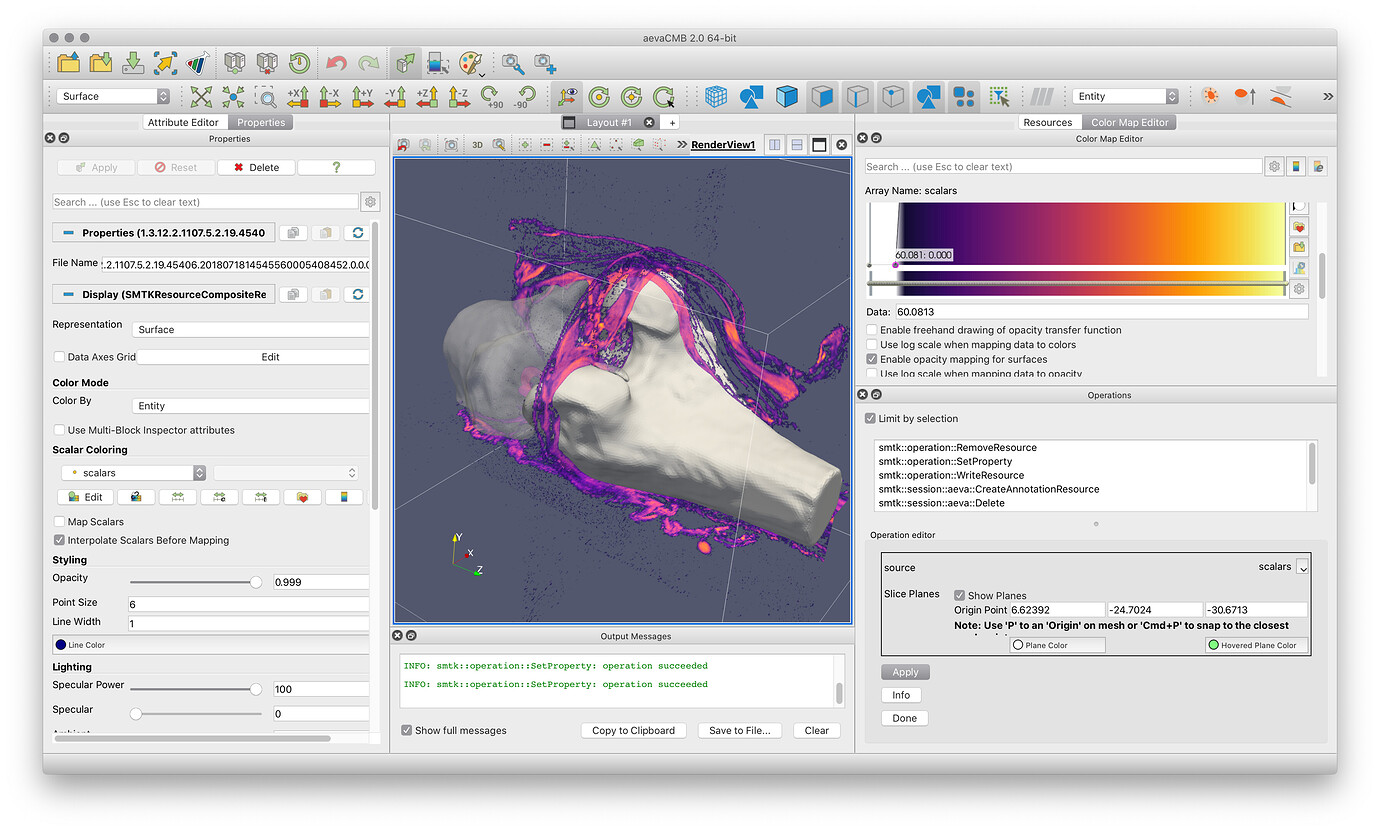The width and height of the screenshot is (1380, 830).
Task: Click the blue mesh grid cube icon
Action: (716, 96)
